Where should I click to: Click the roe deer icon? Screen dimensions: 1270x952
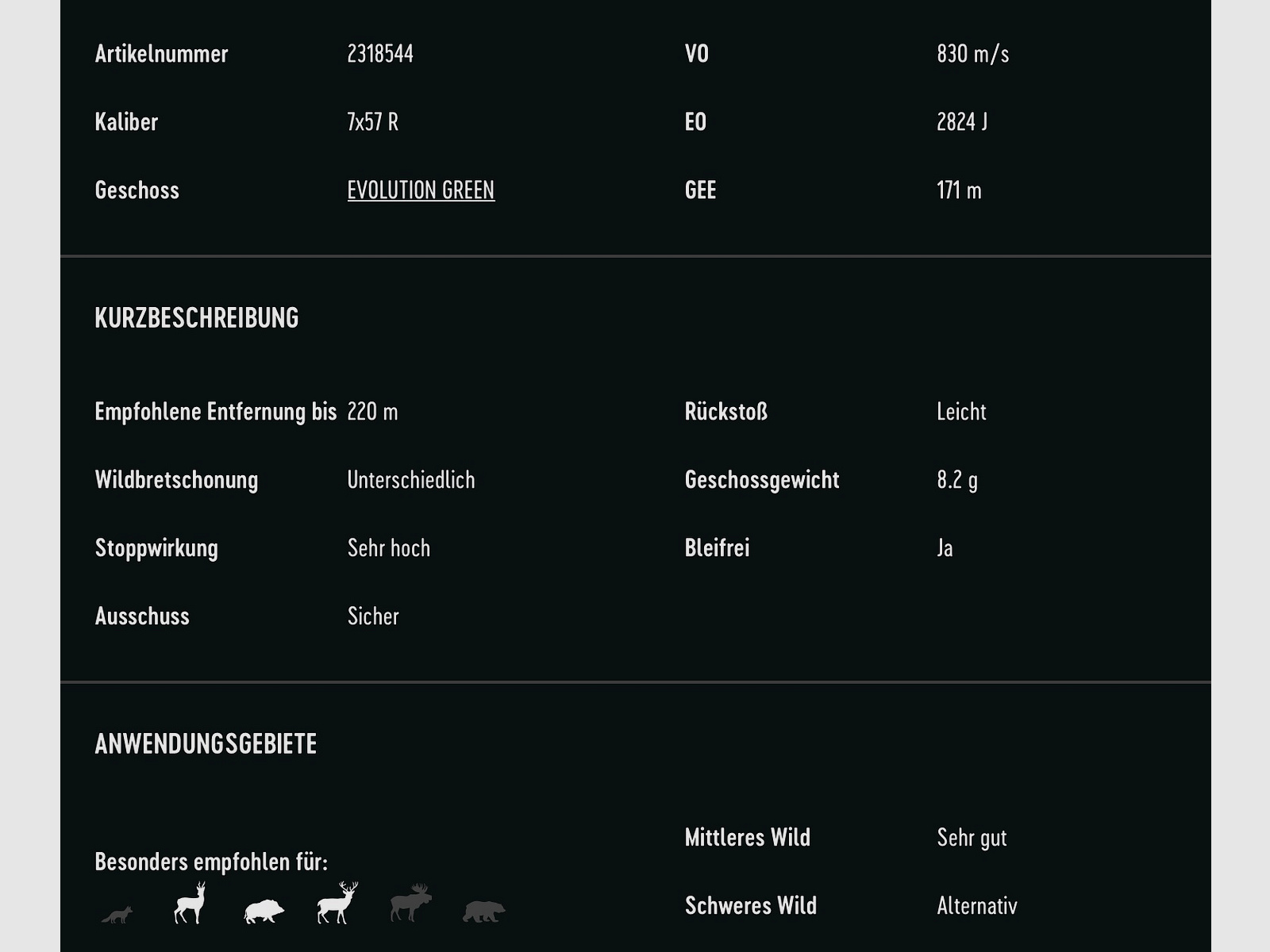click(190, 904)
